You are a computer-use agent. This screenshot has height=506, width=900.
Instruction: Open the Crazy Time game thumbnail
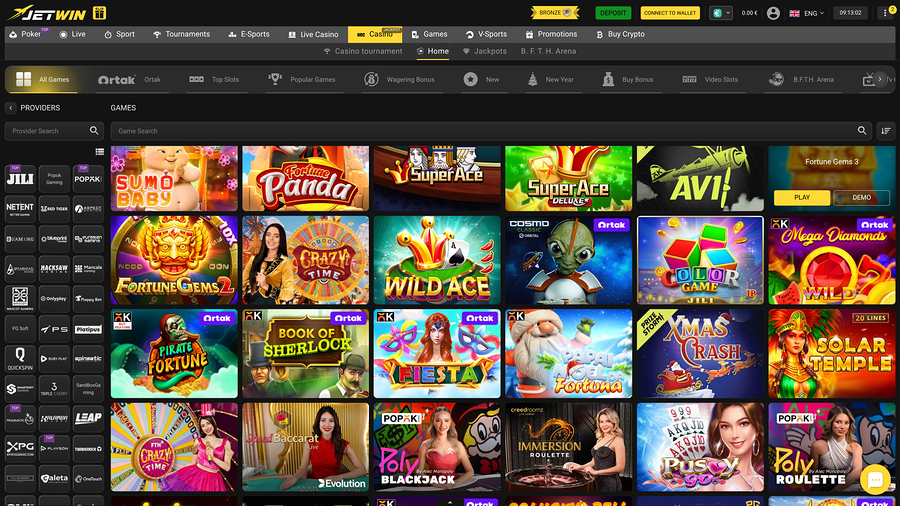pyautogui.click(x=305, y=260)
